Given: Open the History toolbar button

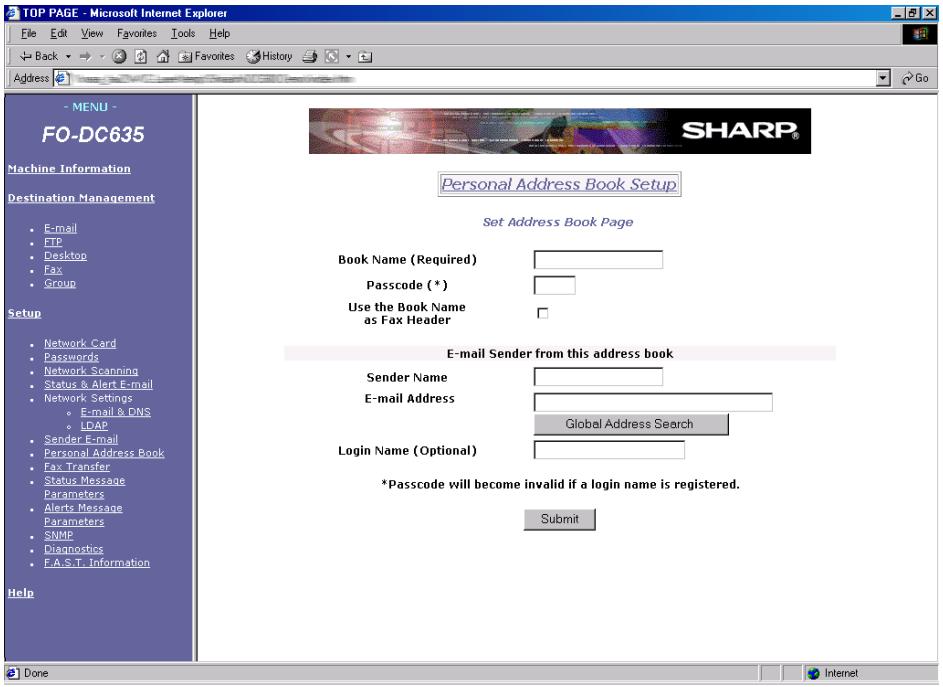Looking at the screenshot, I should (269, 57).
